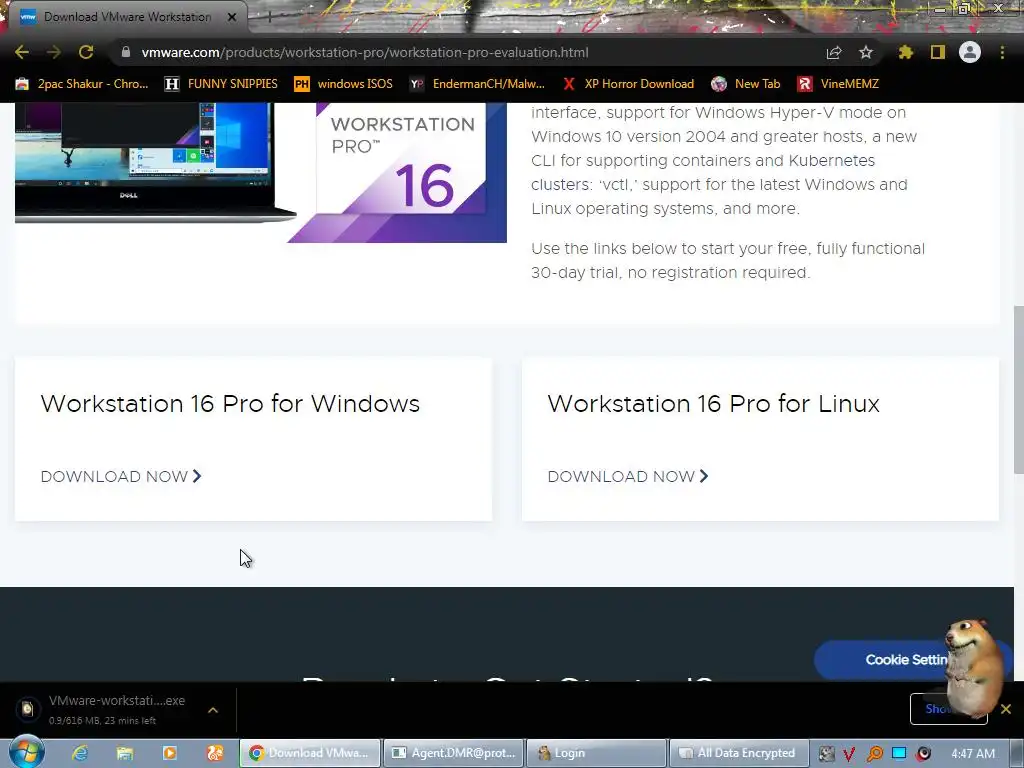Open the EndermanCH/Malw... bookmark
The image size is (1024, 768).
(x=477, y=84)
